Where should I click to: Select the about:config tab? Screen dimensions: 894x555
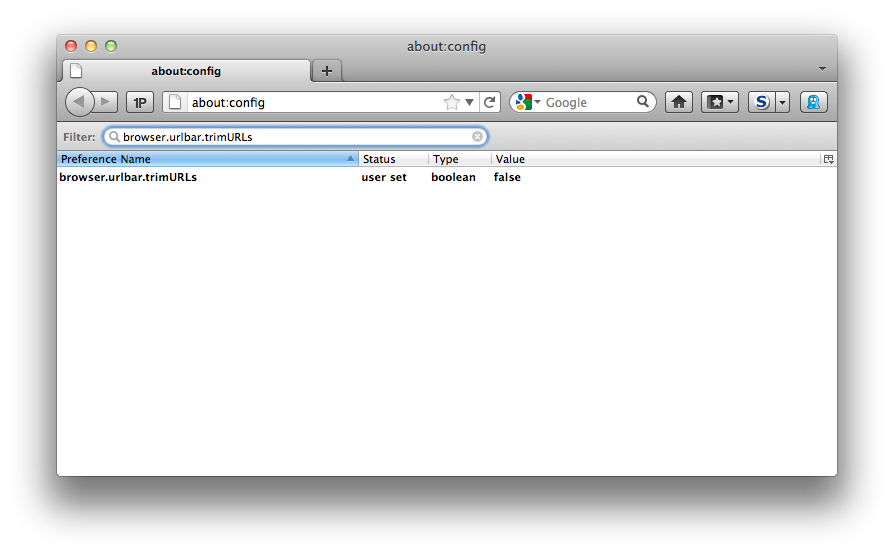[186, 71]
